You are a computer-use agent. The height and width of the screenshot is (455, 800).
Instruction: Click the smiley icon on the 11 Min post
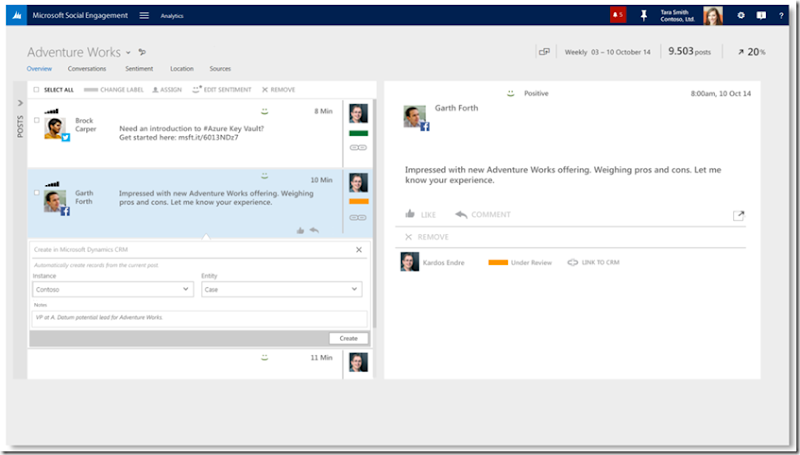[x=264, y=358]
